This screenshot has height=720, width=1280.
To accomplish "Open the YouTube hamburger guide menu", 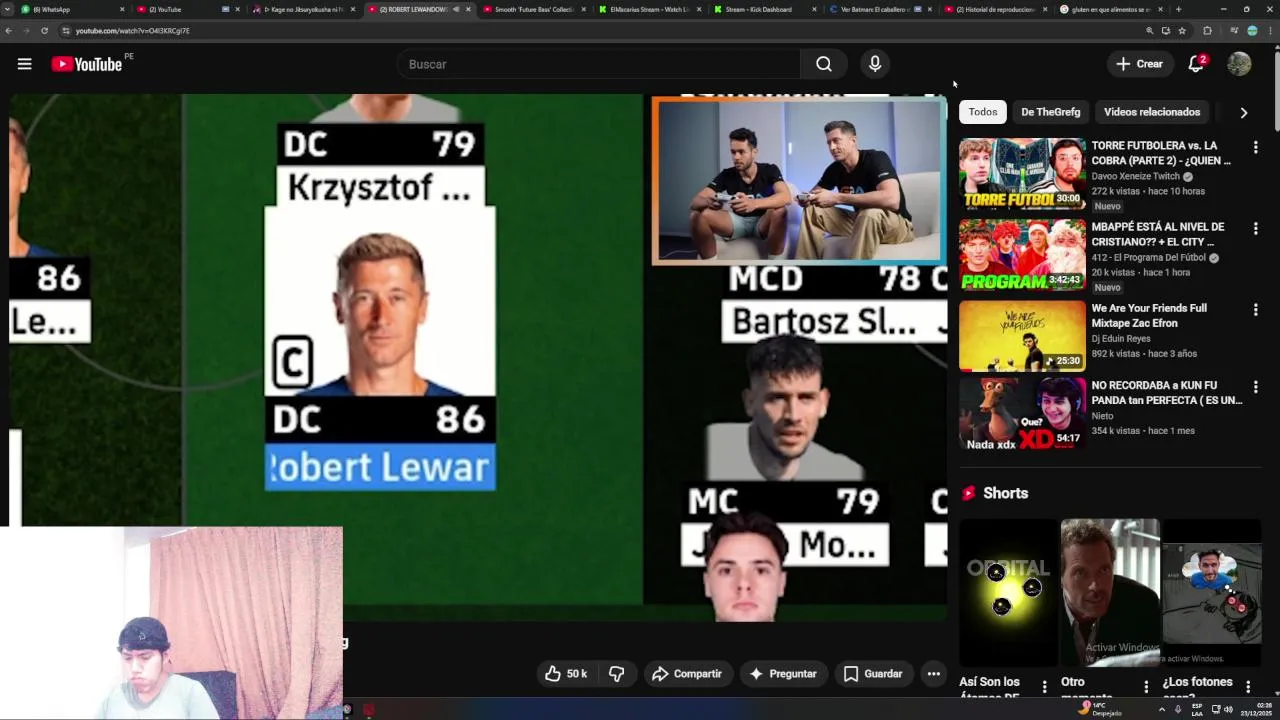I will (24, 64).
